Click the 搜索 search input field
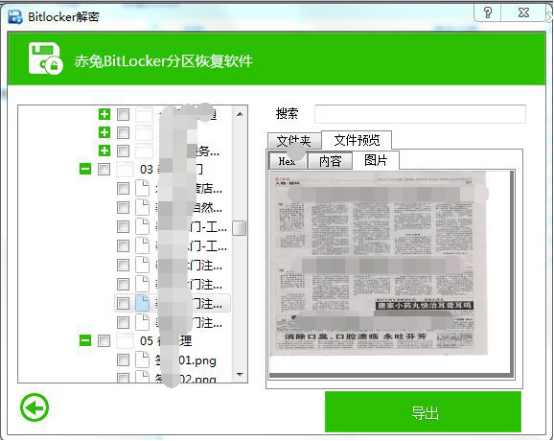The image size is (554, 441). [x=420, y=114]
